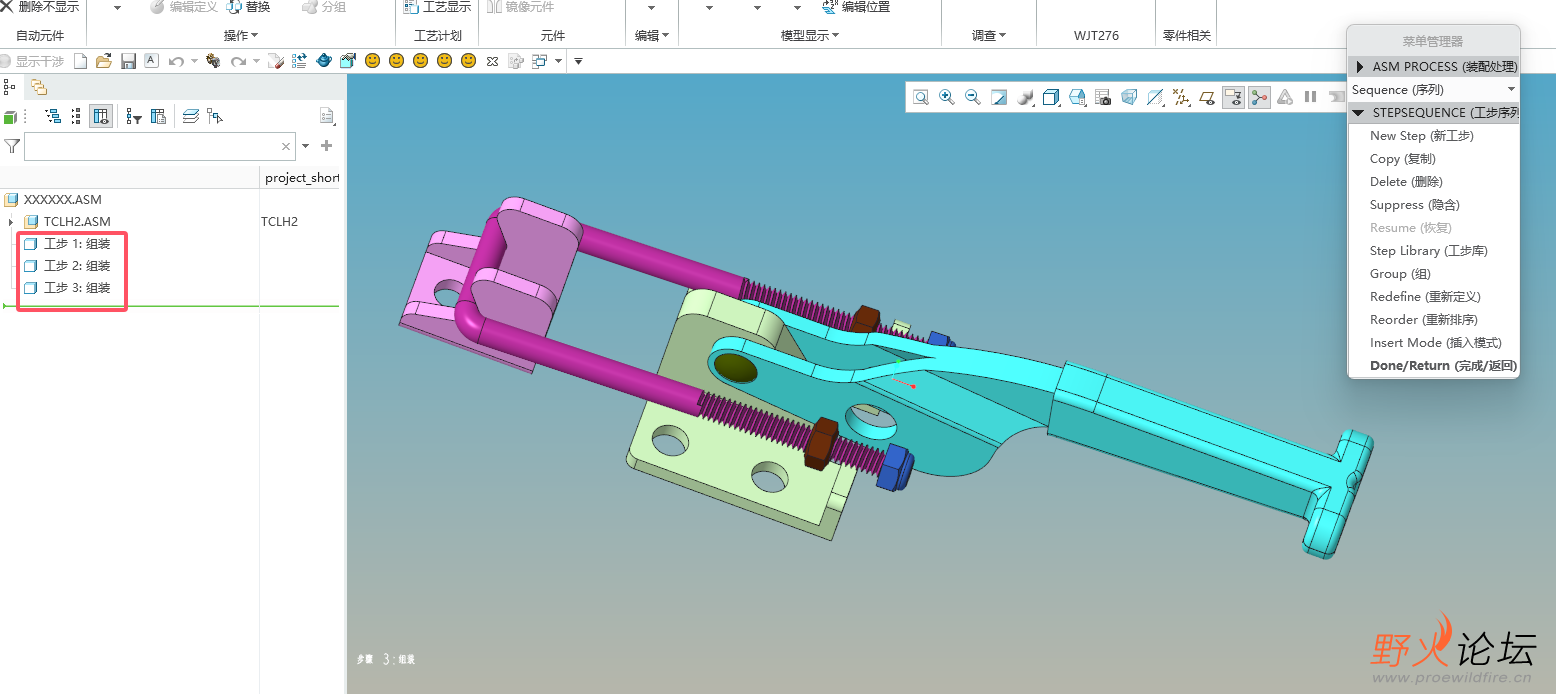Open the 调查 group dropdown
Screen dimensions: 1556x694
click(x=989, y=36)
